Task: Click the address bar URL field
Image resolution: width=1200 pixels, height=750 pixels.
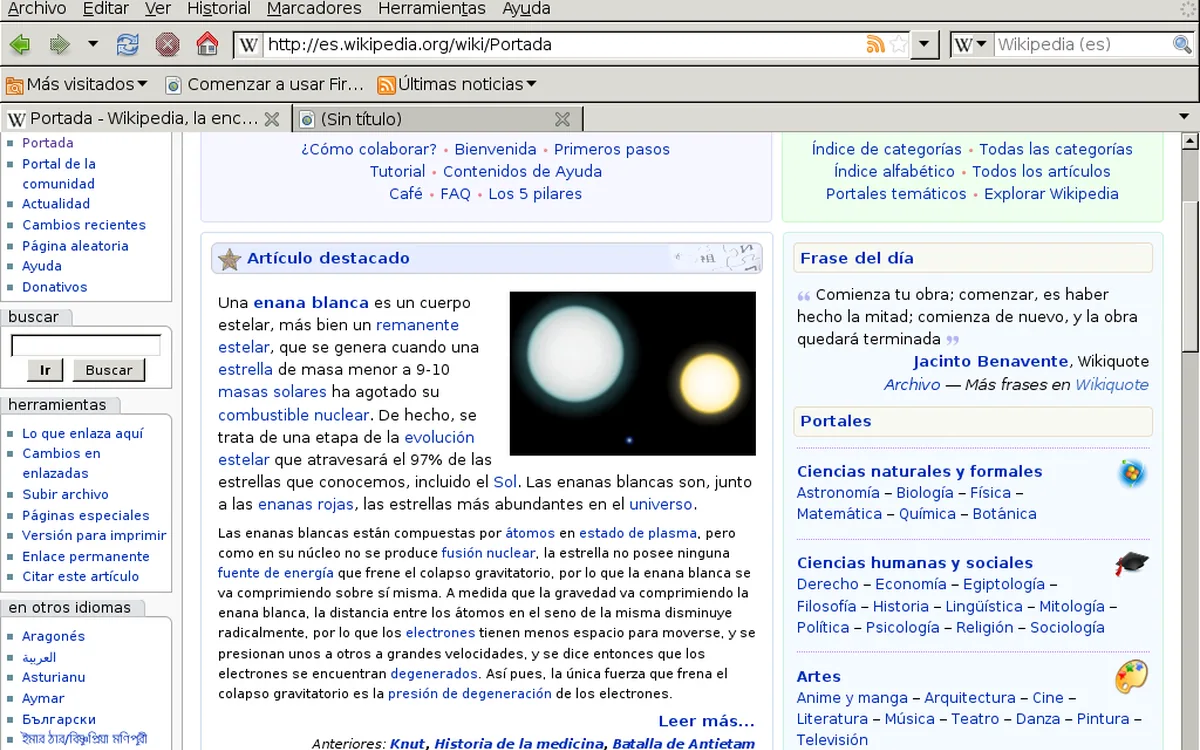Action: pyautogui.click(x=562, y=44)
